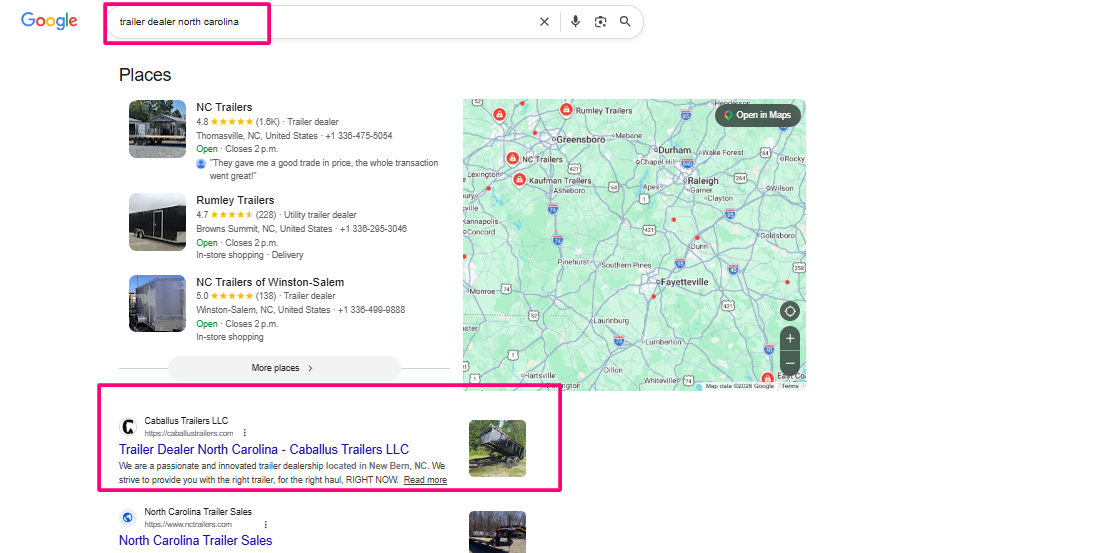Click the Caballus Trailers site favicon
The image size is (1098, 553).
127,426
